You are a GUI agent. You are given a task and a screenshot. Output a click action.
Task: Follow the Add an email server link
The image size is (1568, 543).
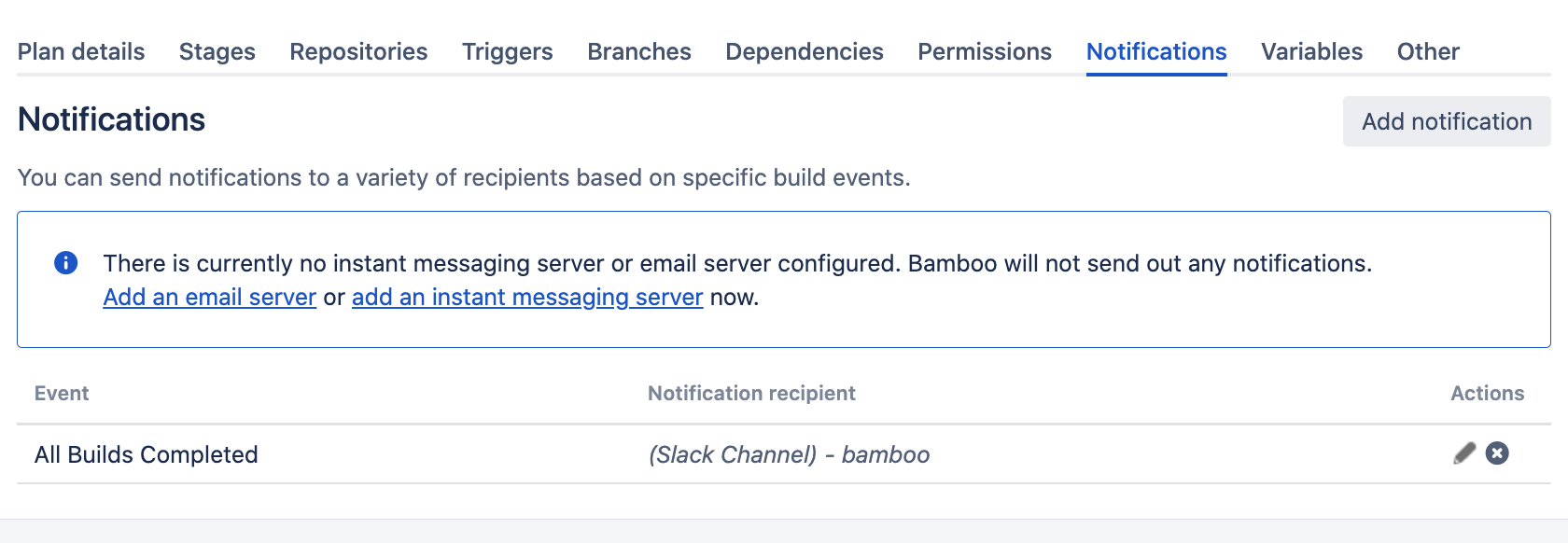pos(210,298)
